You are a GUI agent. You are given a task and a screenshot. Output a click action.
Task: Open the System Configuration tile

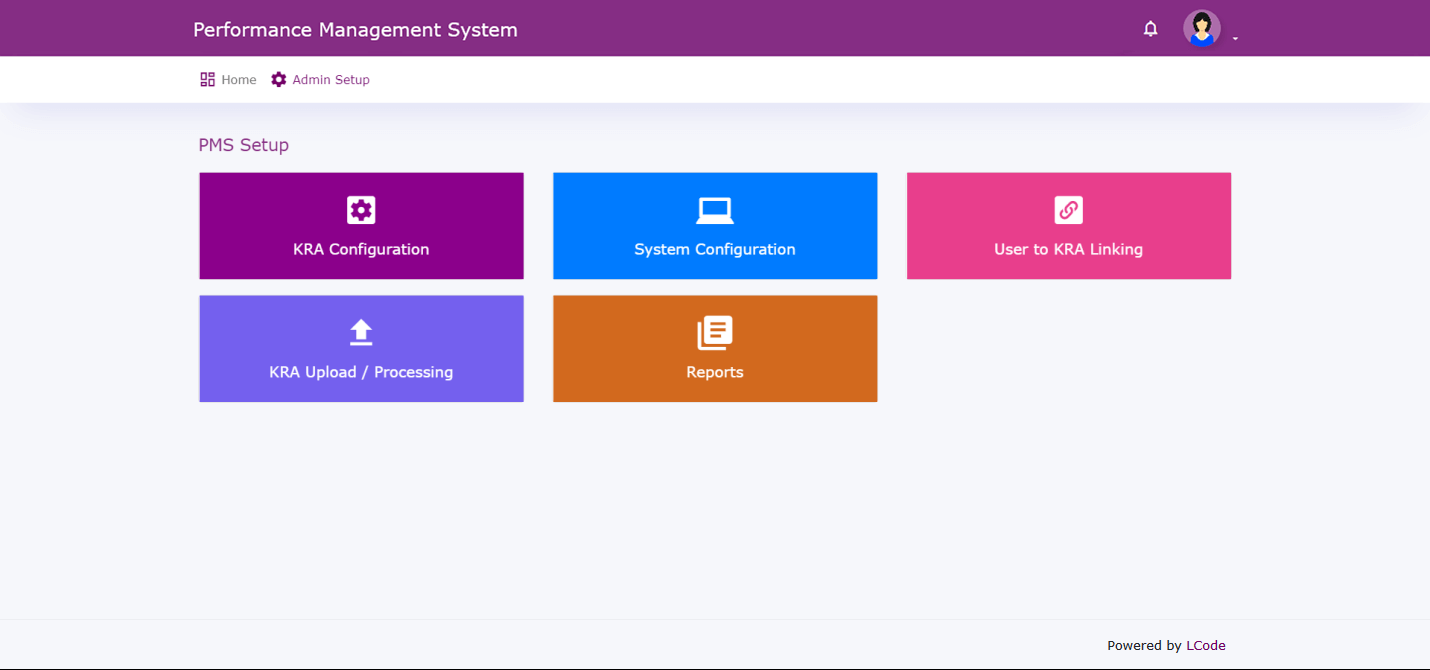pyautogui.click(x=715, y=226)
